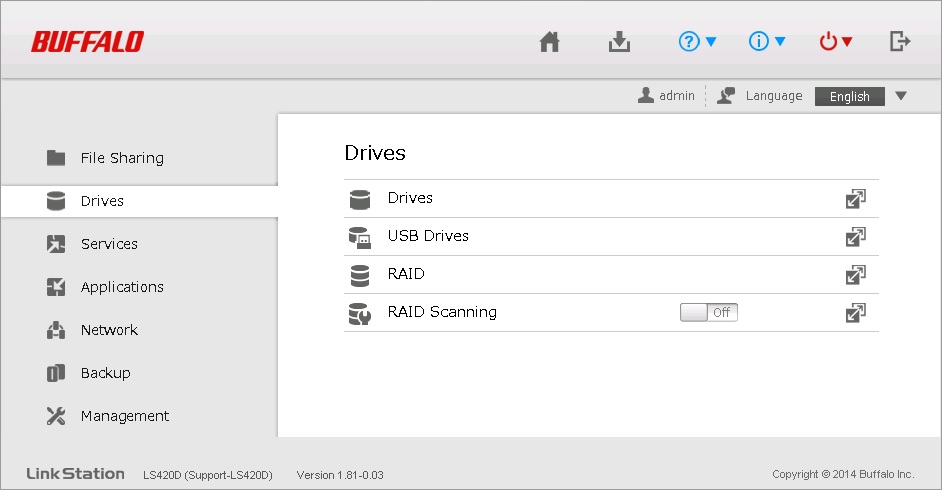
Task: Click the Network sidebar icon
Action: click(56, 330)
